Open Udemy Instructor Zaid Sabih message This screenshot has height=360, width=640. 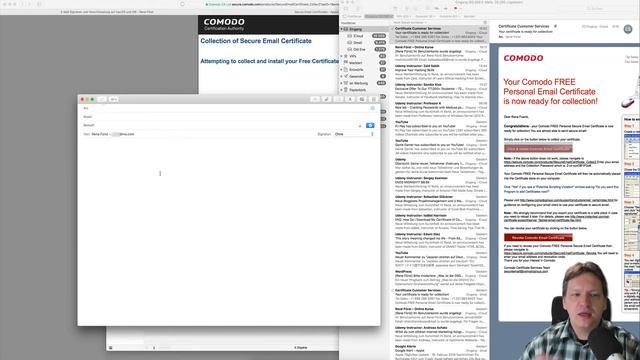pyautogui.click(x=440, y=72)
